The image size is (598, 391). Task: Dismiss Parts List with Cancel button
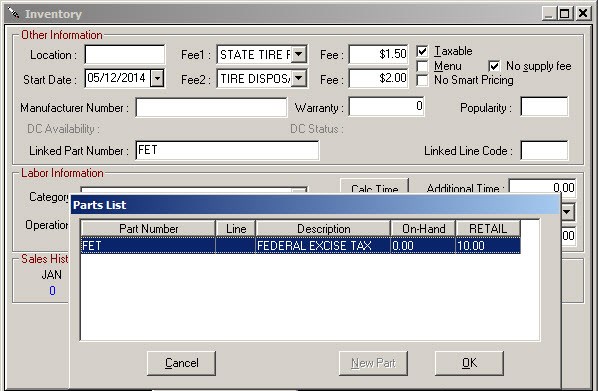pos(182,363)
